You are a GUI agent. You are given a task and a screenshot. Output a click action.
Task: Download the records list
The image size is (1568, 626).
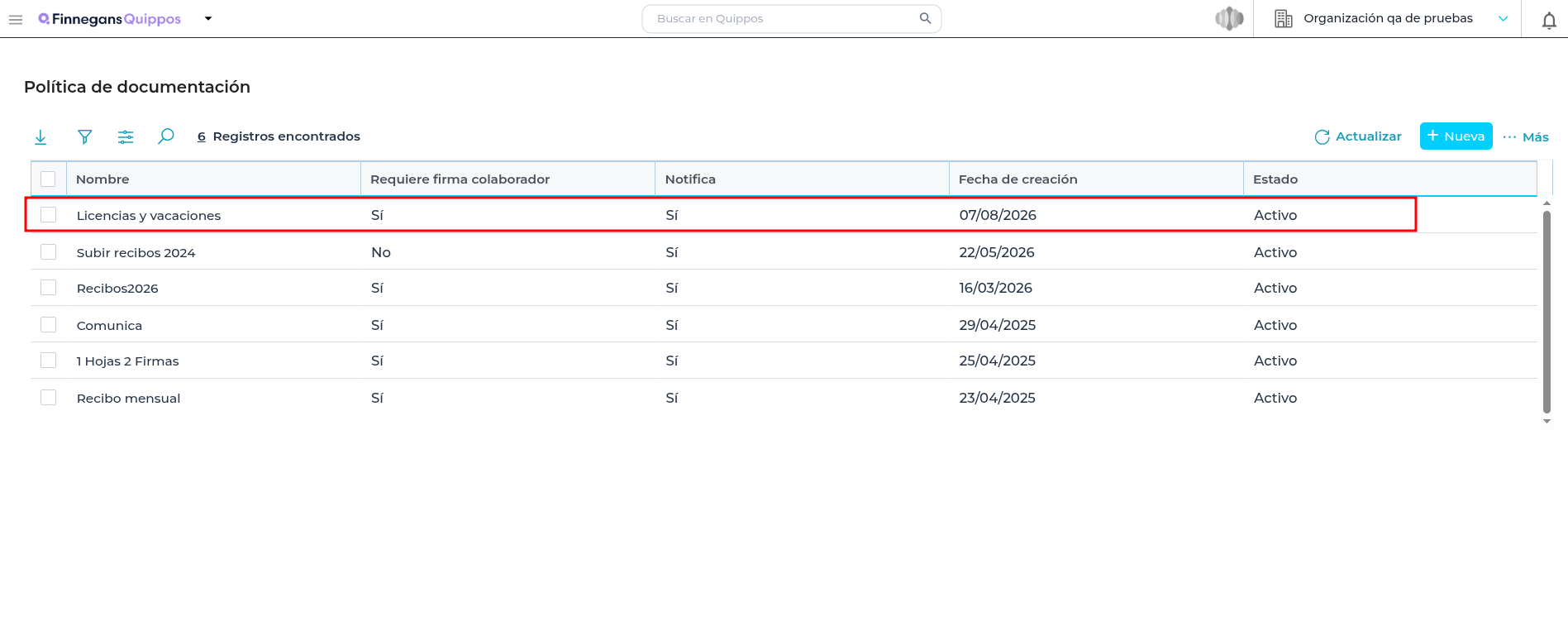pos(41,136)
